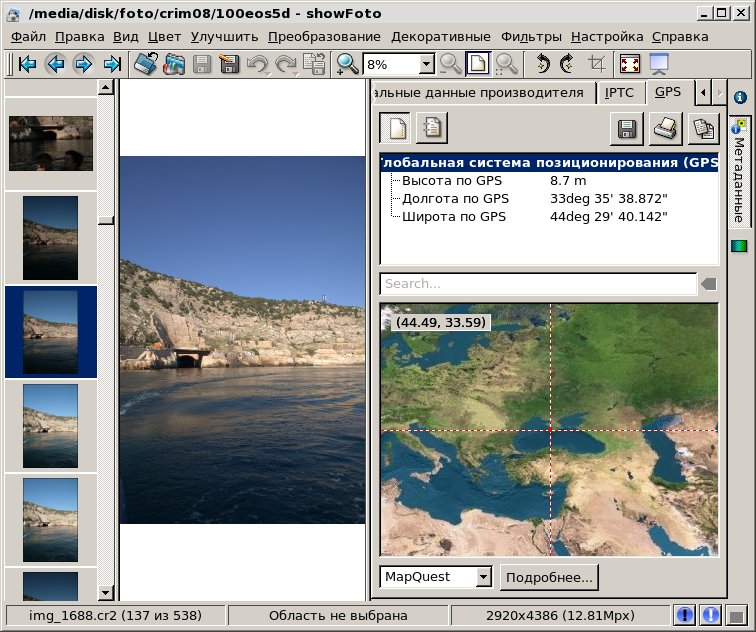This screenshot has width=756, height=632.
Task: Toggle the simple metadata list view
Action: coord(396,128)
